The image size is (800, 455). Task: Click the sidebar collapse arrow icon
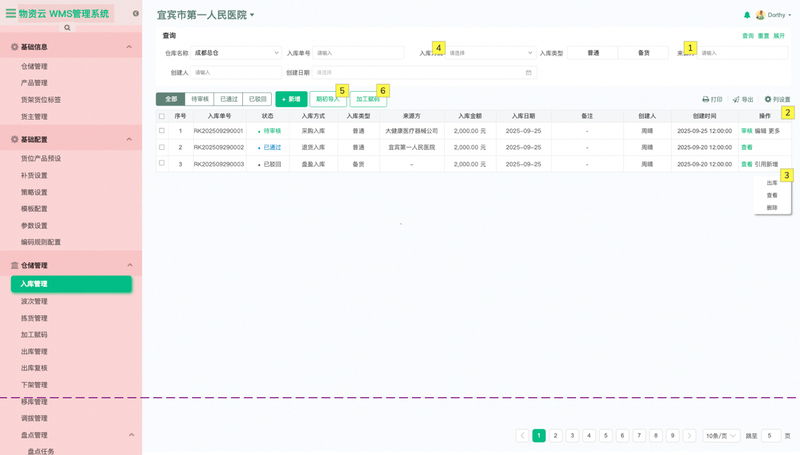coord(136,14)
